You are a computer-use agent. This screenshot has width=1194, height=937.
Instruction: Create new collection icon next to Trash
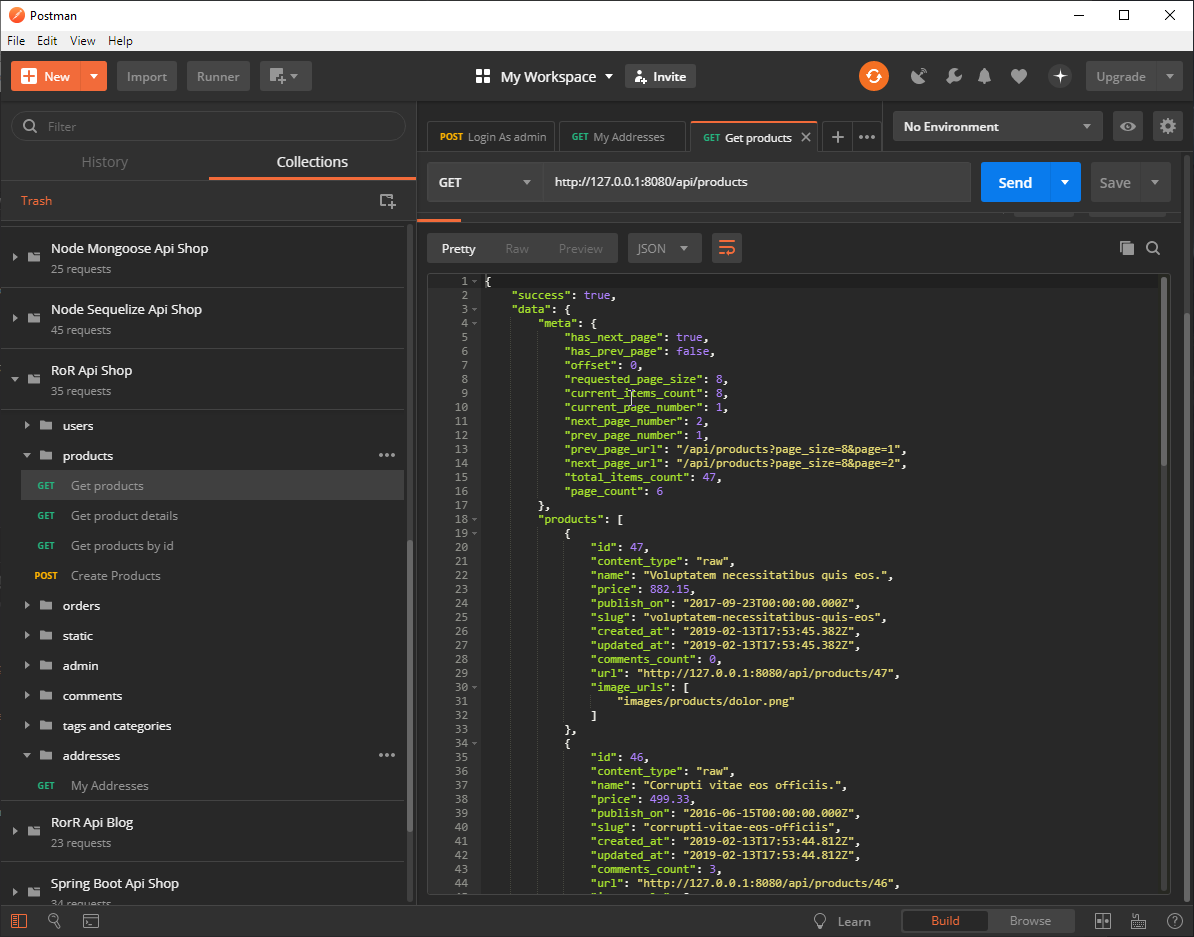[x=388, y=200]
